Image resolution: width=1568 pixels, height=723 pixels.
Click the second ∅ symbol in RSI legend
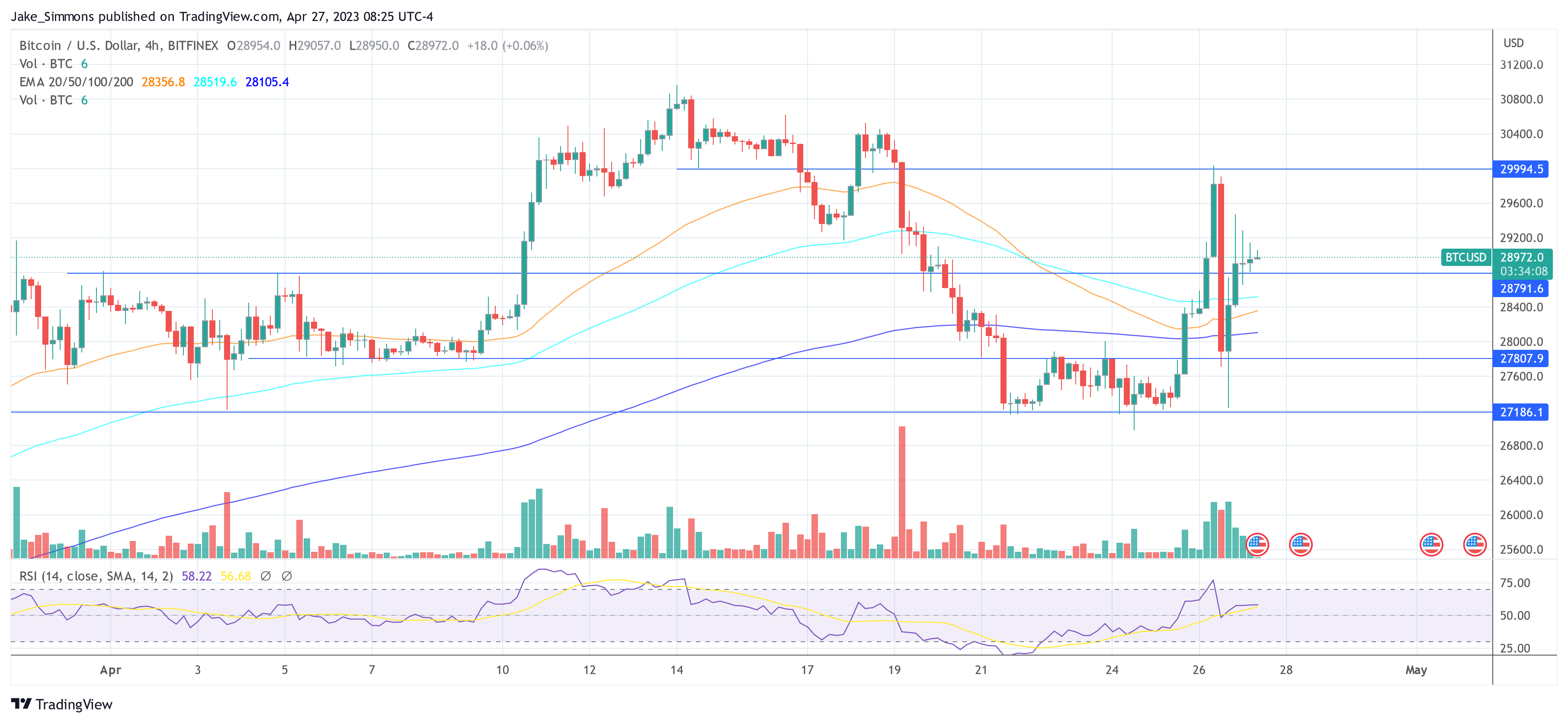coord(287,576)
